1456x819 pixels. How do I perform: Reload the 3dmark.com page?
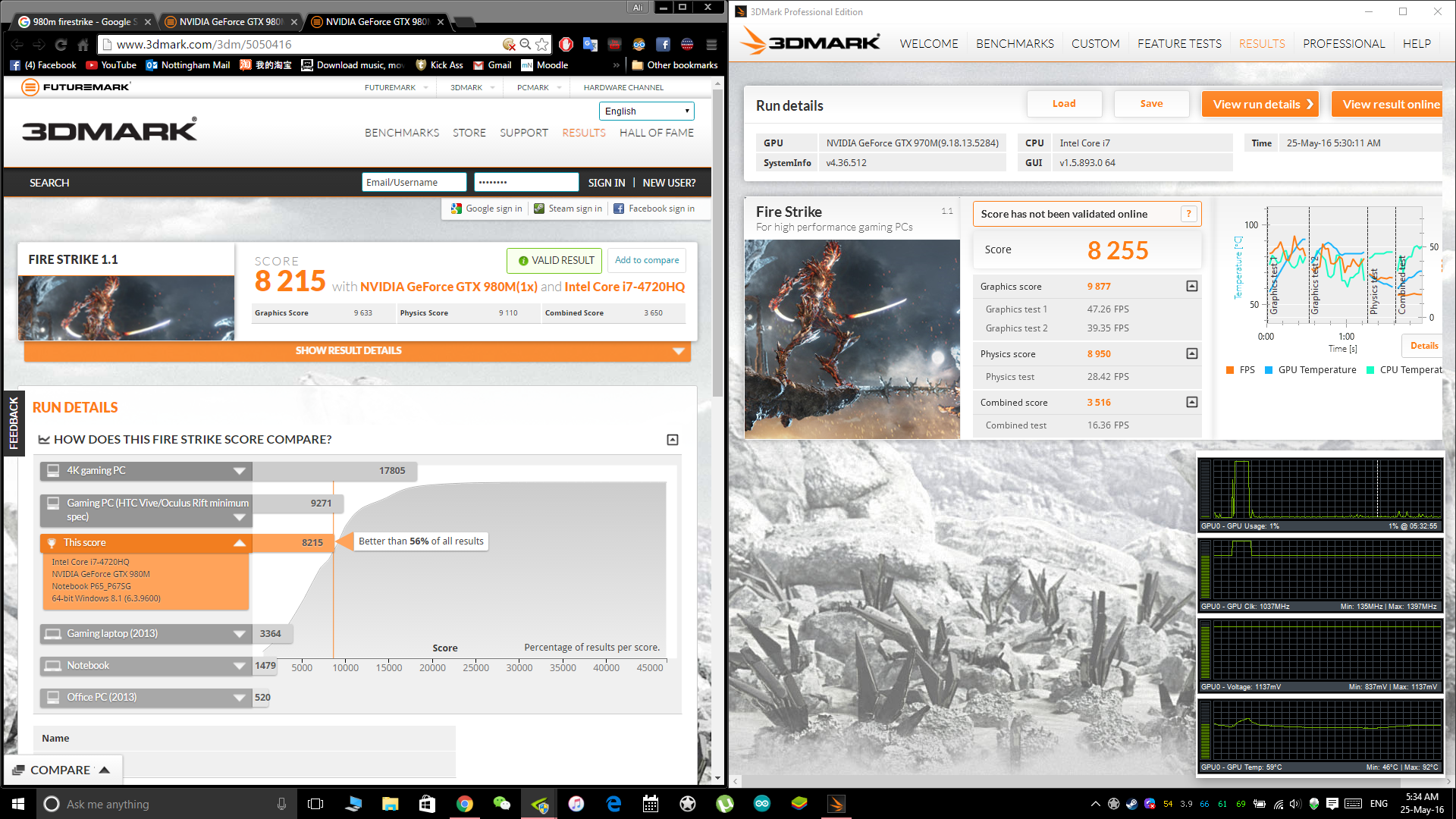coord(61,44)
